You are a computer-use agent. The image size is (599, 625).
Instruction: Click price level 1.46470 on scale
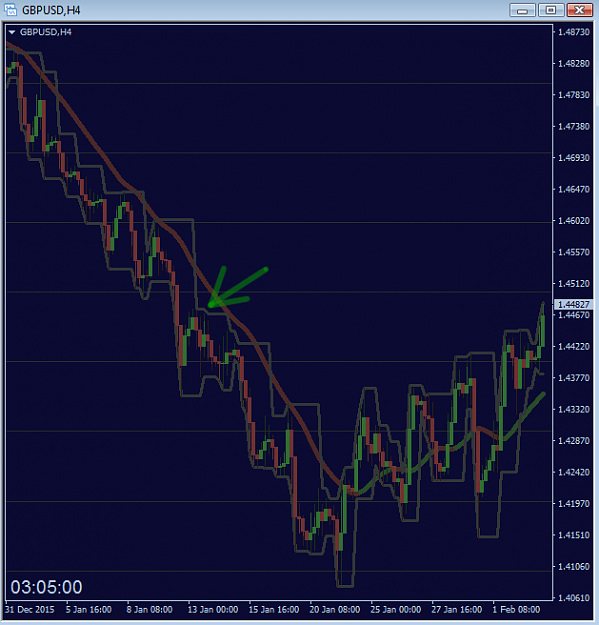pyautogui.click(x=573, y=189)
